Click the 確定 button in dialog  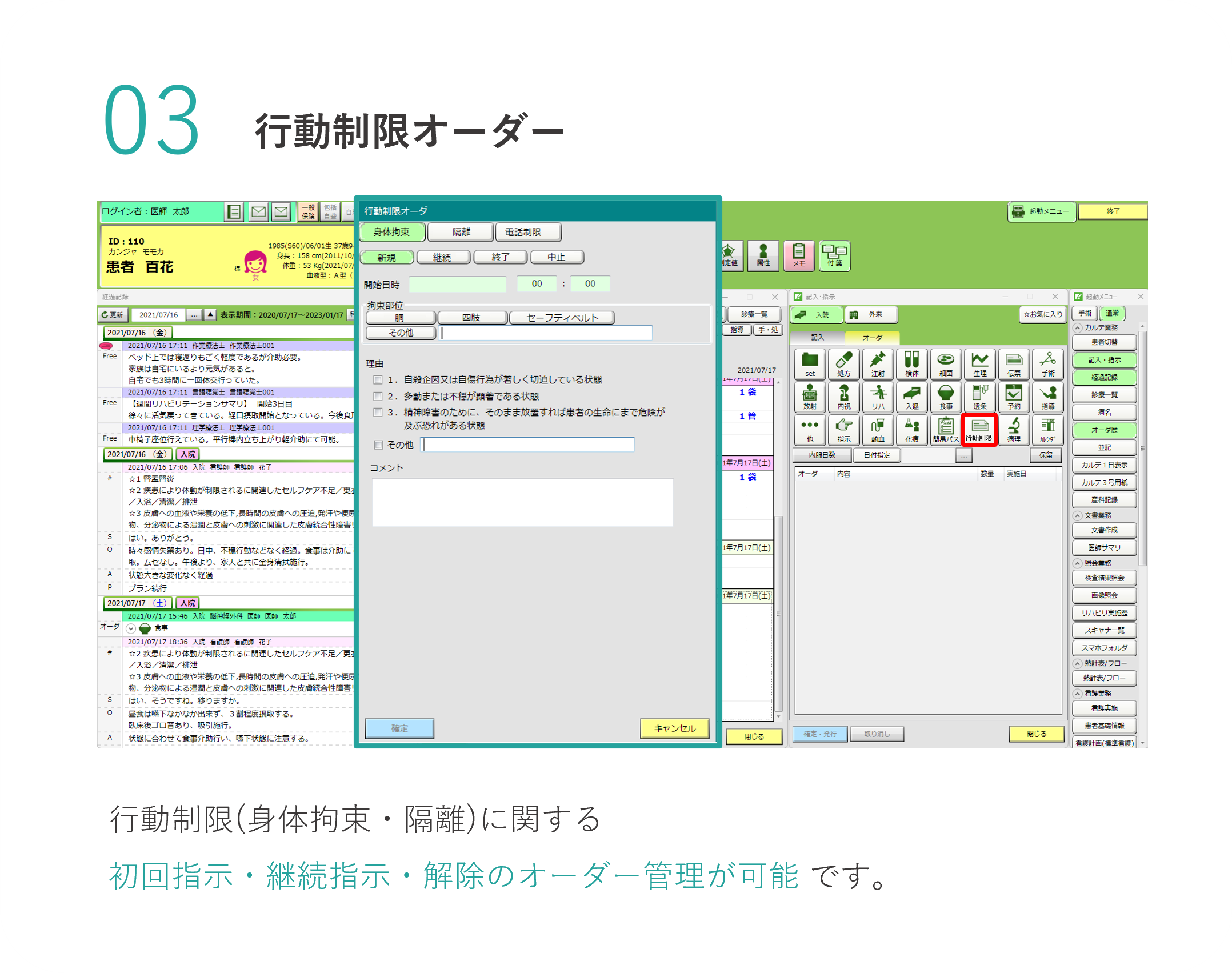399,729
